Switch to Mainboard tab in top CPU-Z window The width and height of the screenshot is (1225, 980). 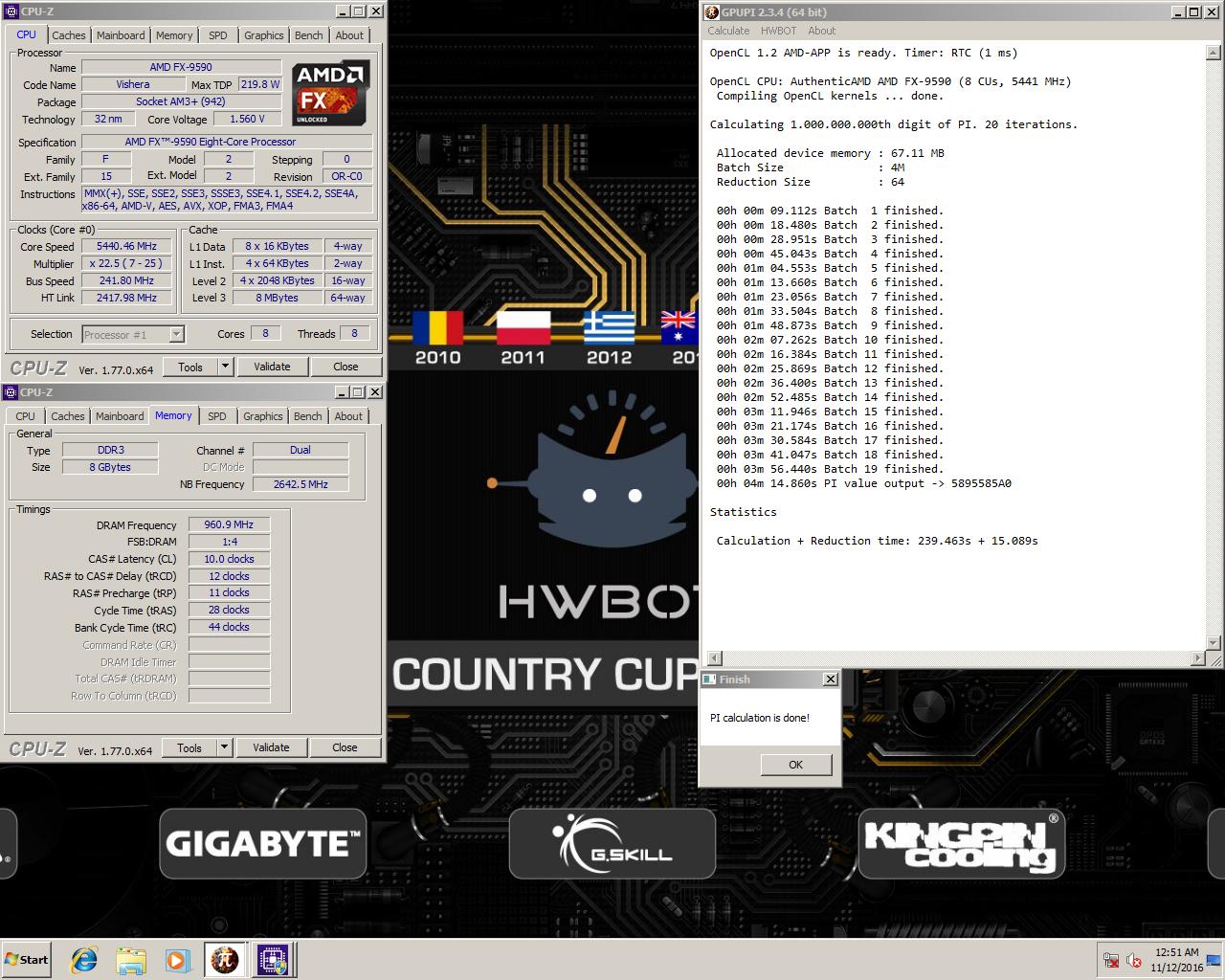pos(121,35)
